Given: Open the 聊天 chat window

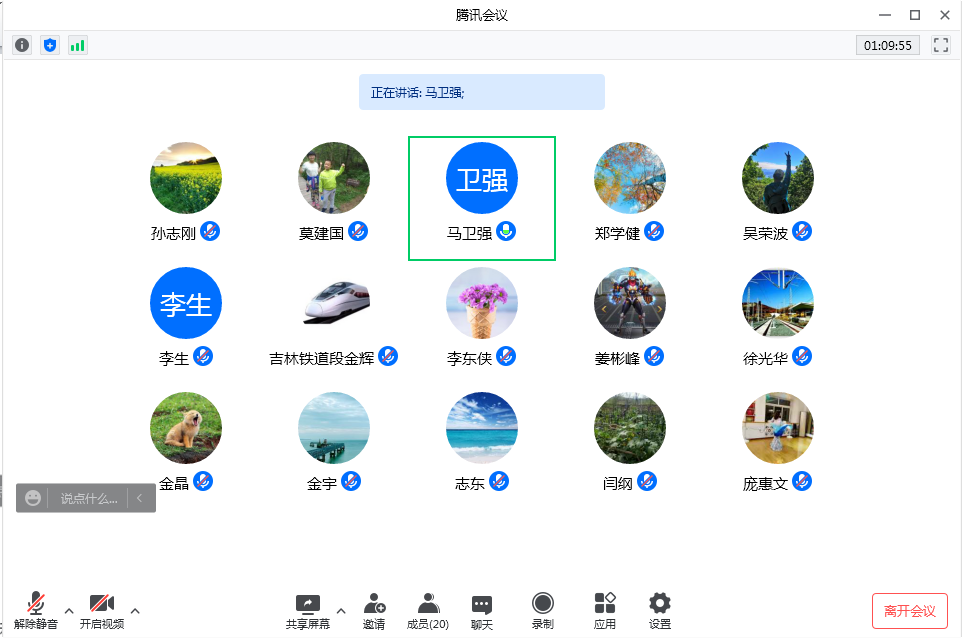Looking at the screenshot, I should pyautogui.click(x=482, y=610).
